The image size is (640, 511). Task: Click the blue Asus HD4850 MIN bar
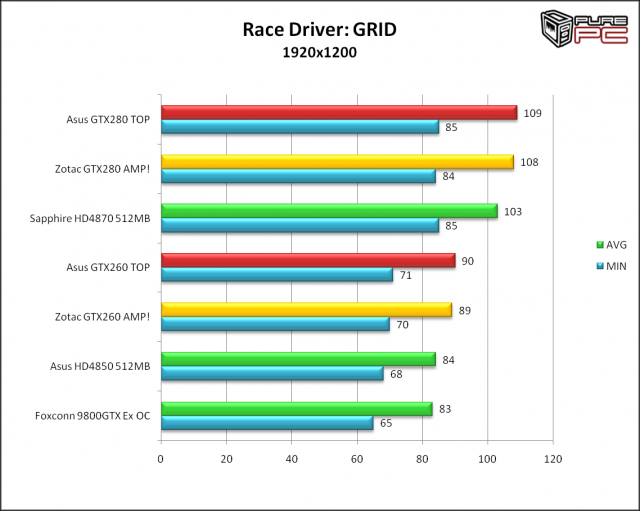[x=272, y=373]
